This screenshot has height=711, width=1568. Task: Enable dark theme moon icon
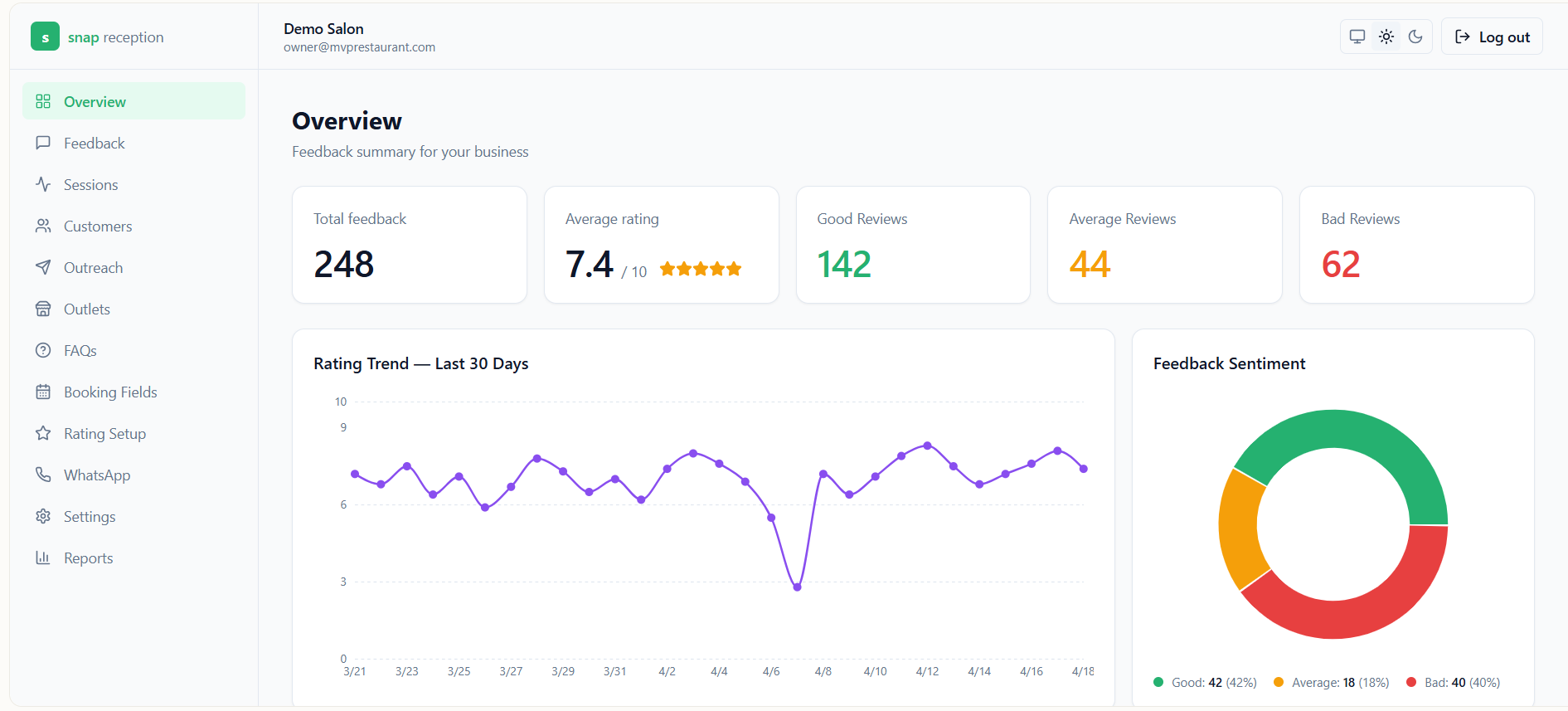tap(1415, 37)
